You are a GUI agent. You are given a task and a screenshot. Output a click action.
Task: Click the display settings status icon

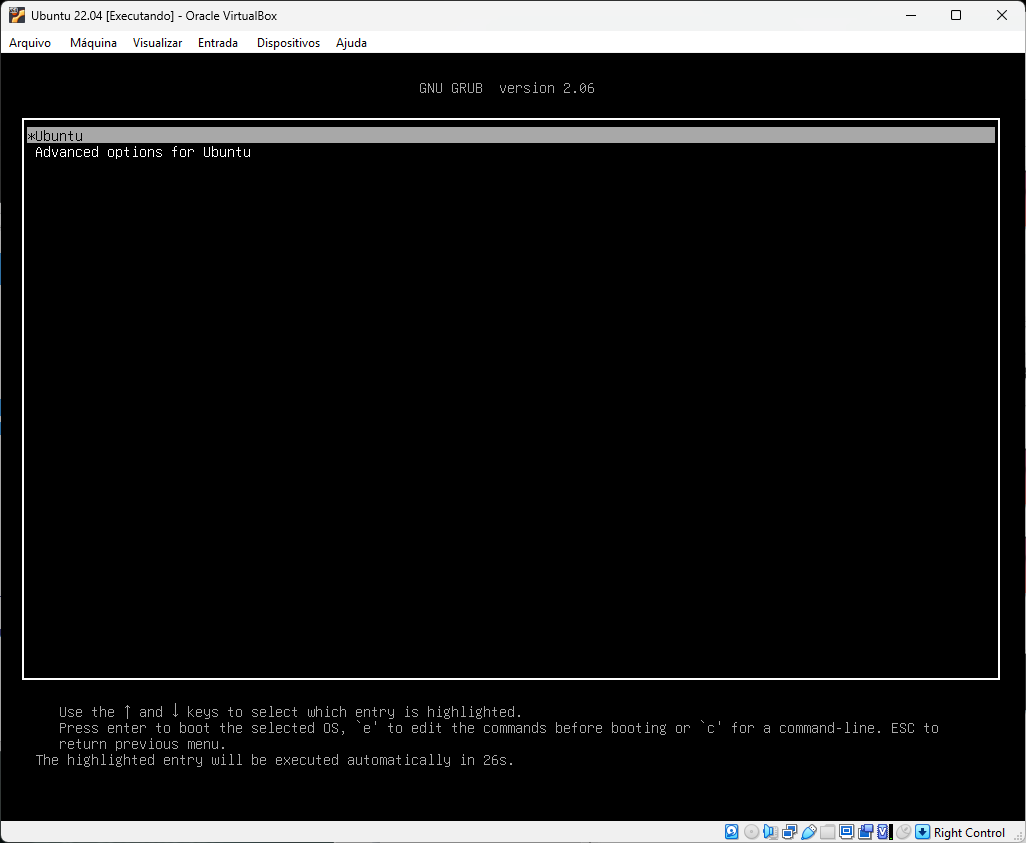point(847,832)
